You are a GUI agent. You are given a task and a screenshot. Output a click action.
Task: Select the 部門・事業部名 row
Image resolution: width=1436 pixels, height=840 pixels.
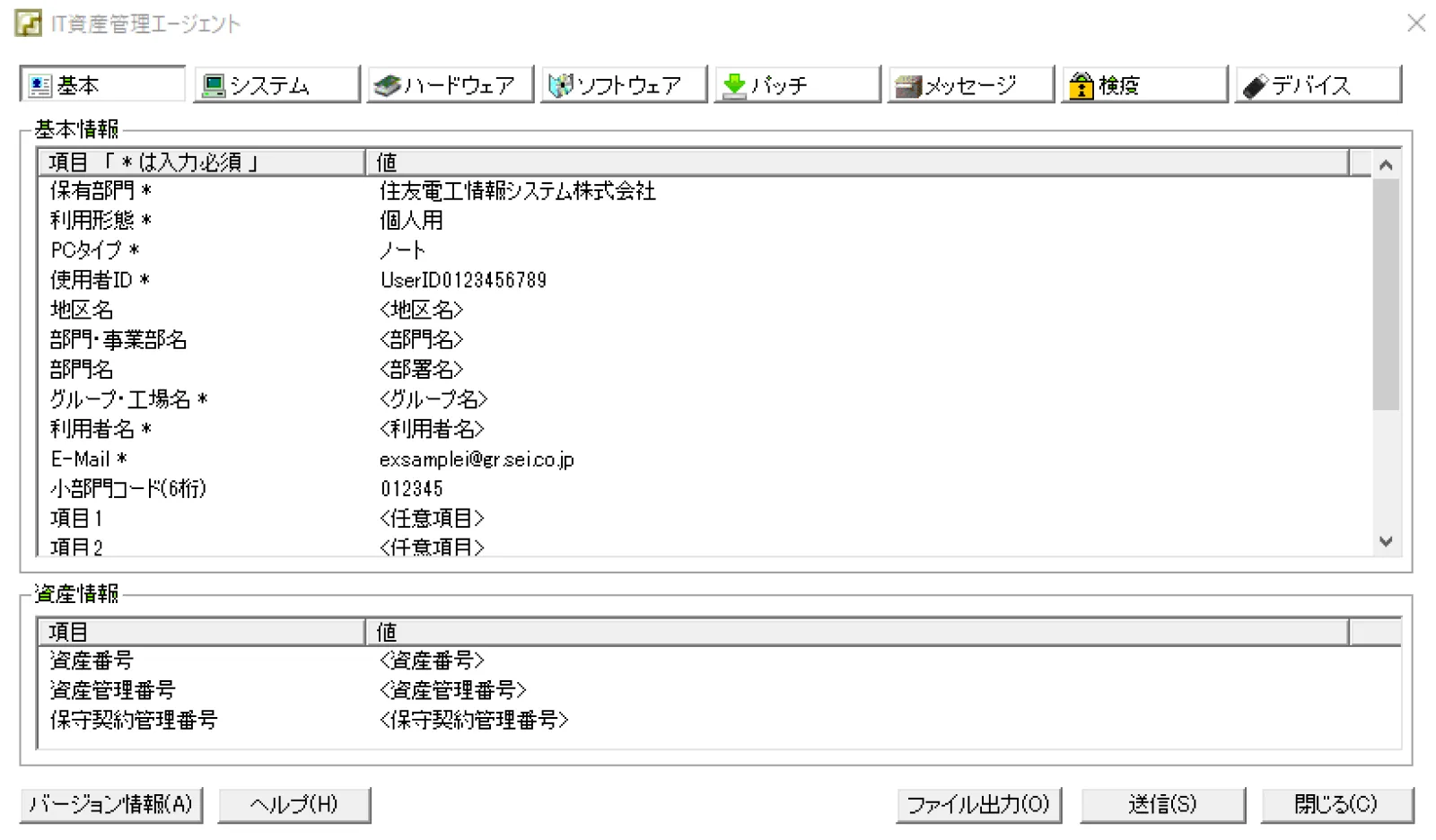click(705, 339)
